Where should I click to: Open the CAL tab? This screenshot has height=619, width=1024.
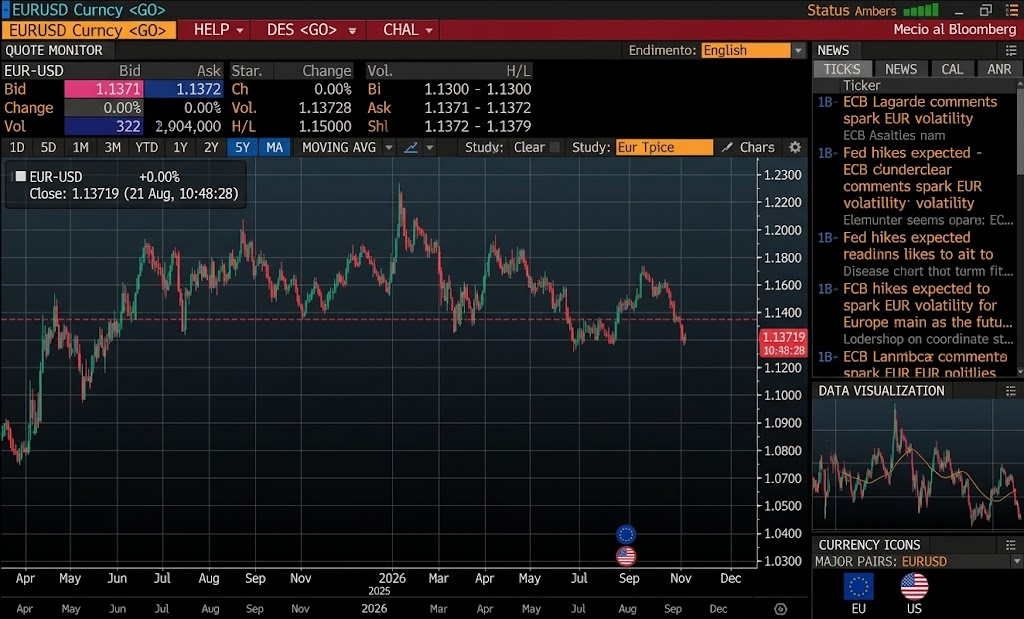tap(952, 69)
